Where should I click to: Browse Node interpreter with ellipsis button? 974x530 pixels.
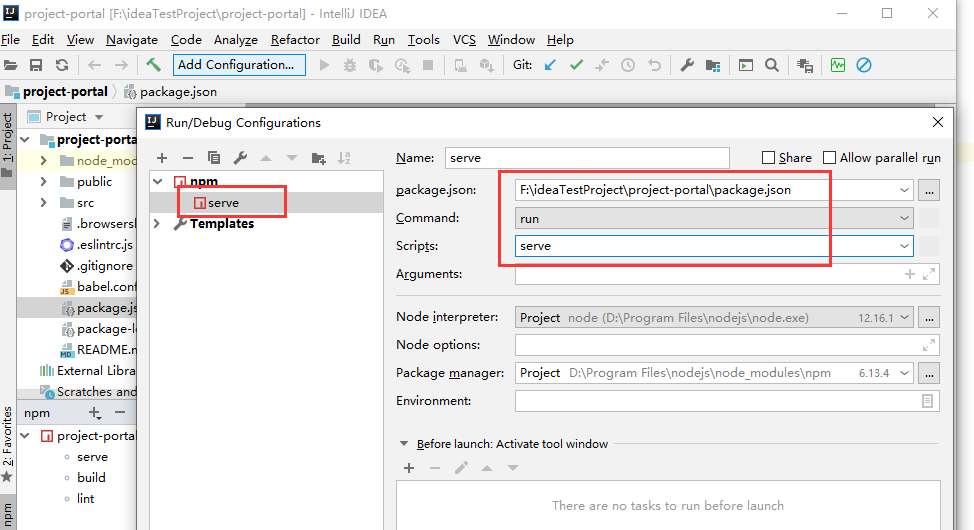929,318
